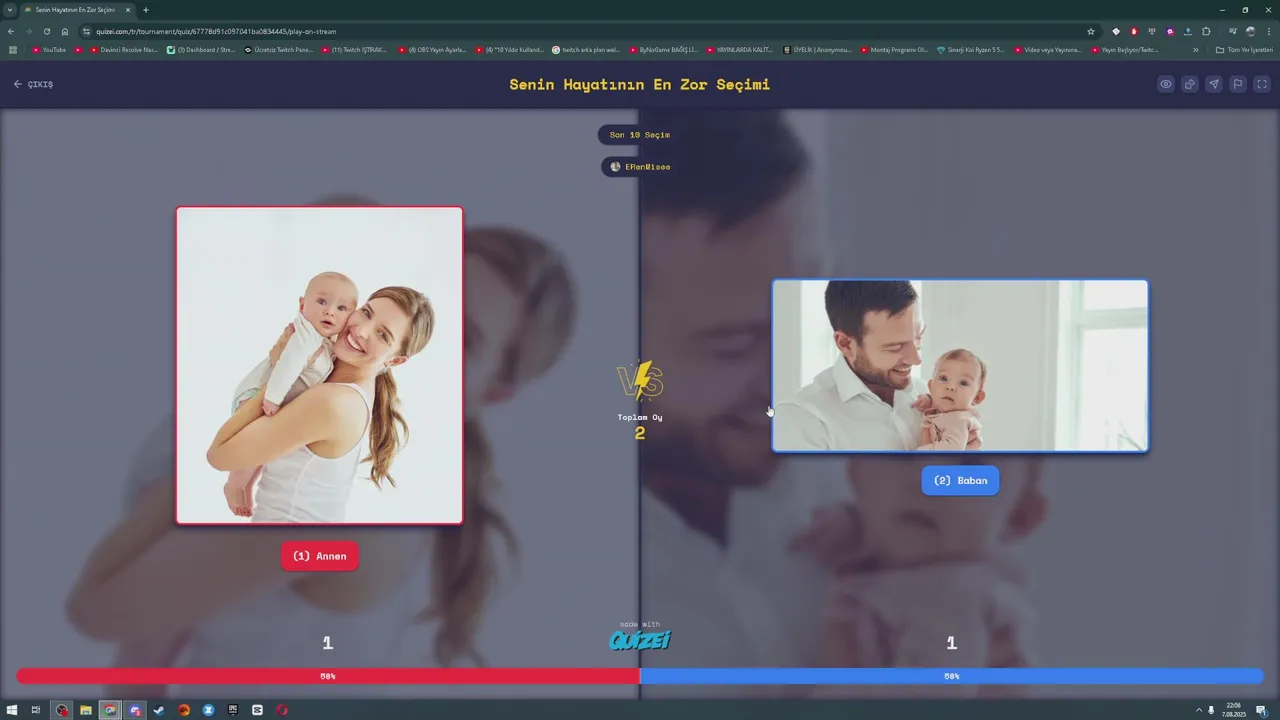This screenshot has height=720, width=1280.
Task: Click the EPenWisee user badge
Action: [640, 167]
